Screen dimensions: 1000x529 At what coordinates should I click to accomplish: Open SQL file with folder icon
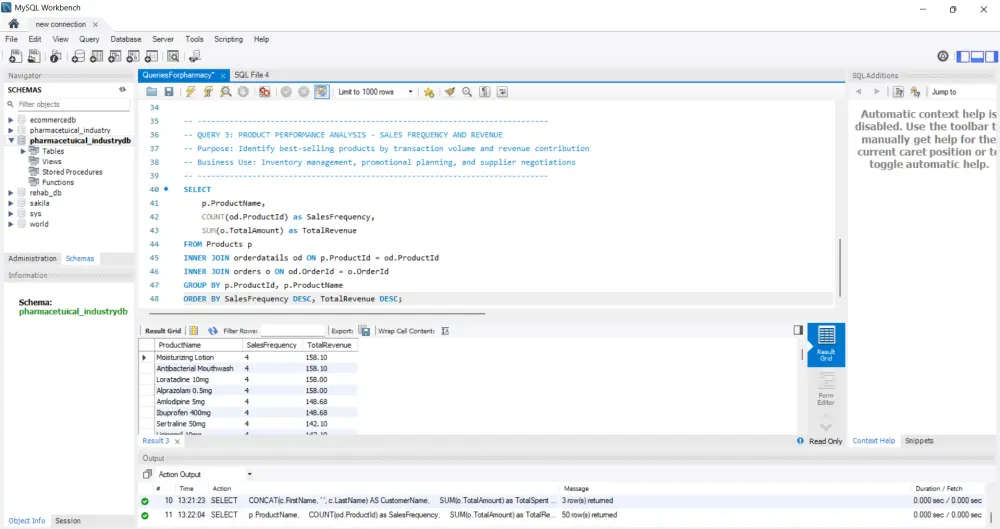(152, 92)
